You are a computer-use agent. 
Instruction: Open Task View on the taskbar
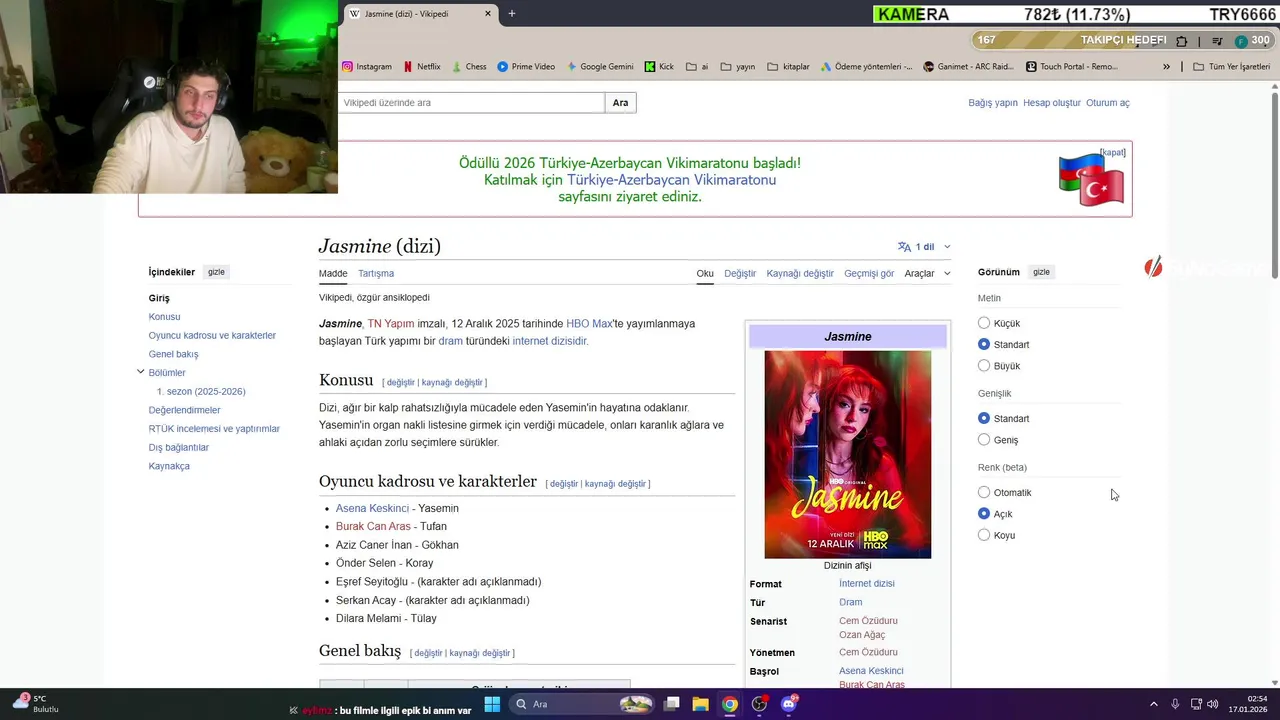[672, 704]
